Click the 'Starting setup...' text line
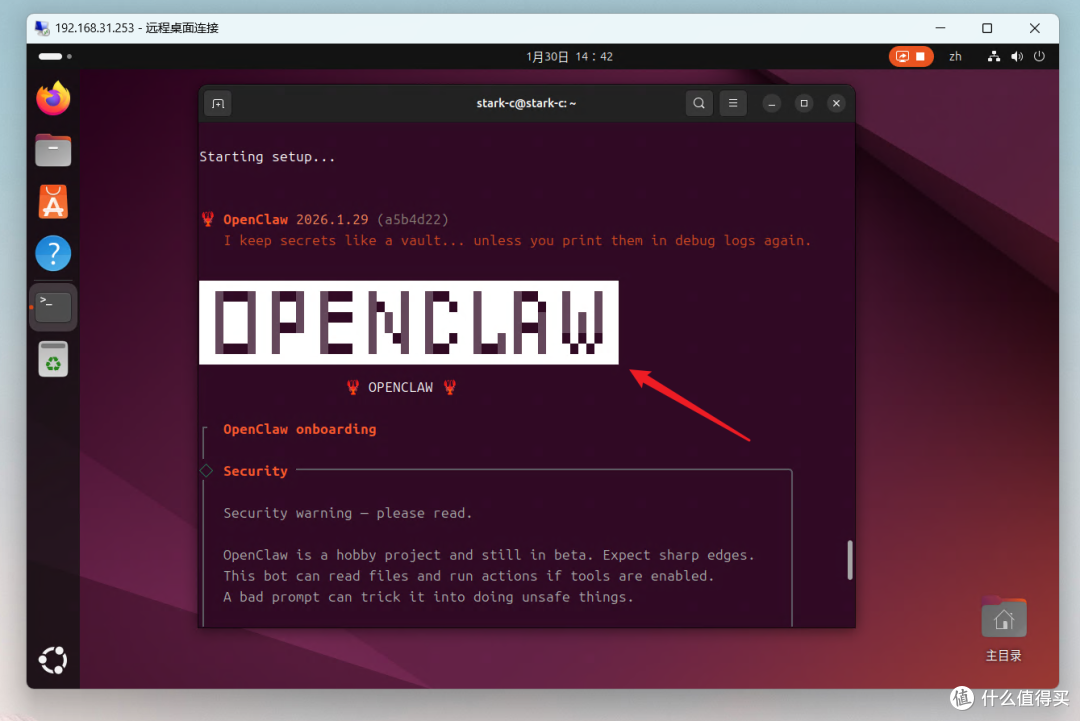This screenshot has height=721, width=1080. 267,157
